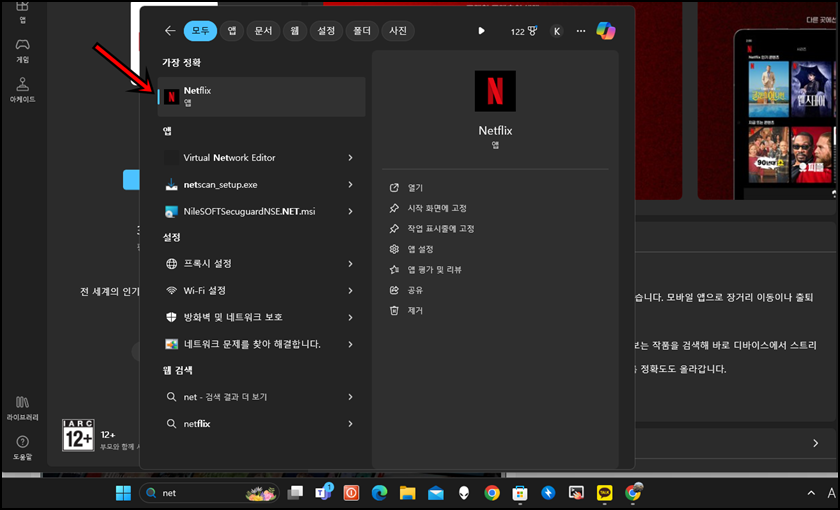Switch to the 문서 filter tab
Viewport: 840px width, 510px height.
click(263, 31)
